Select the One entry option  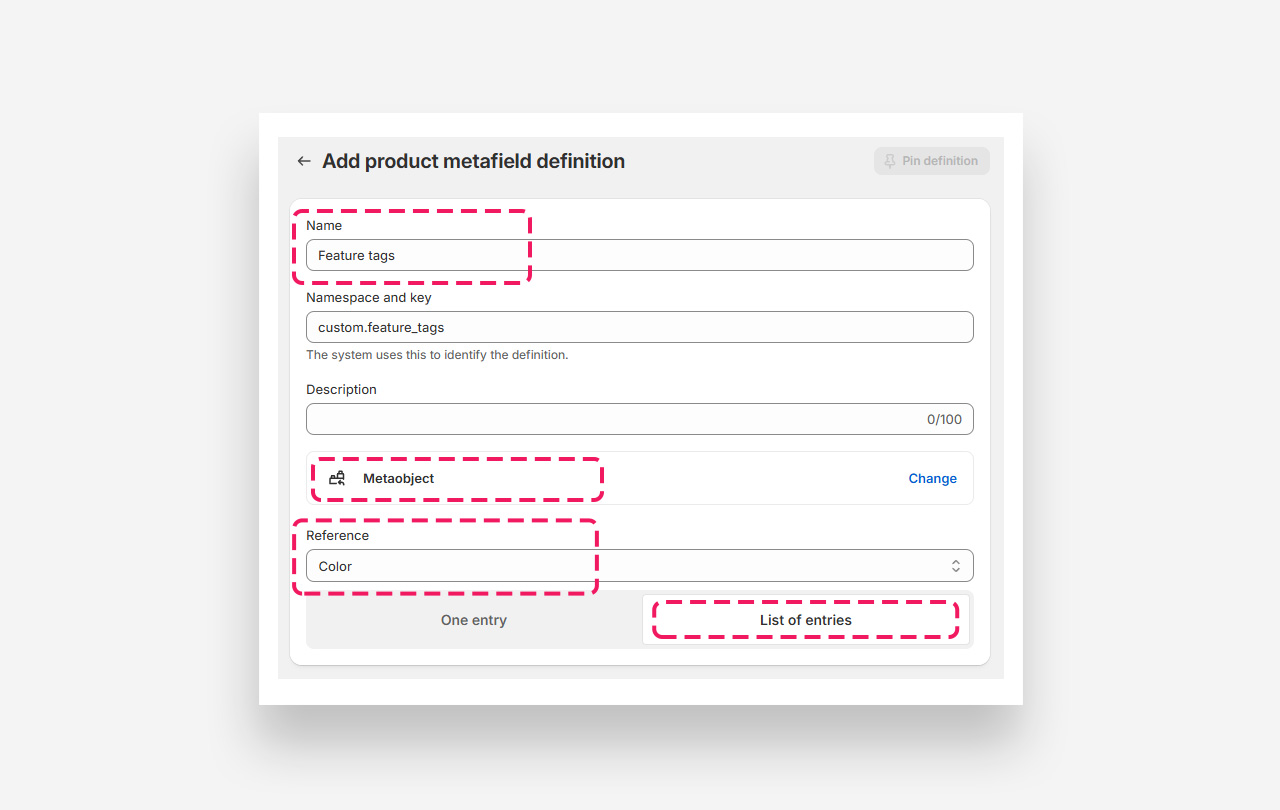click(474, 620)
